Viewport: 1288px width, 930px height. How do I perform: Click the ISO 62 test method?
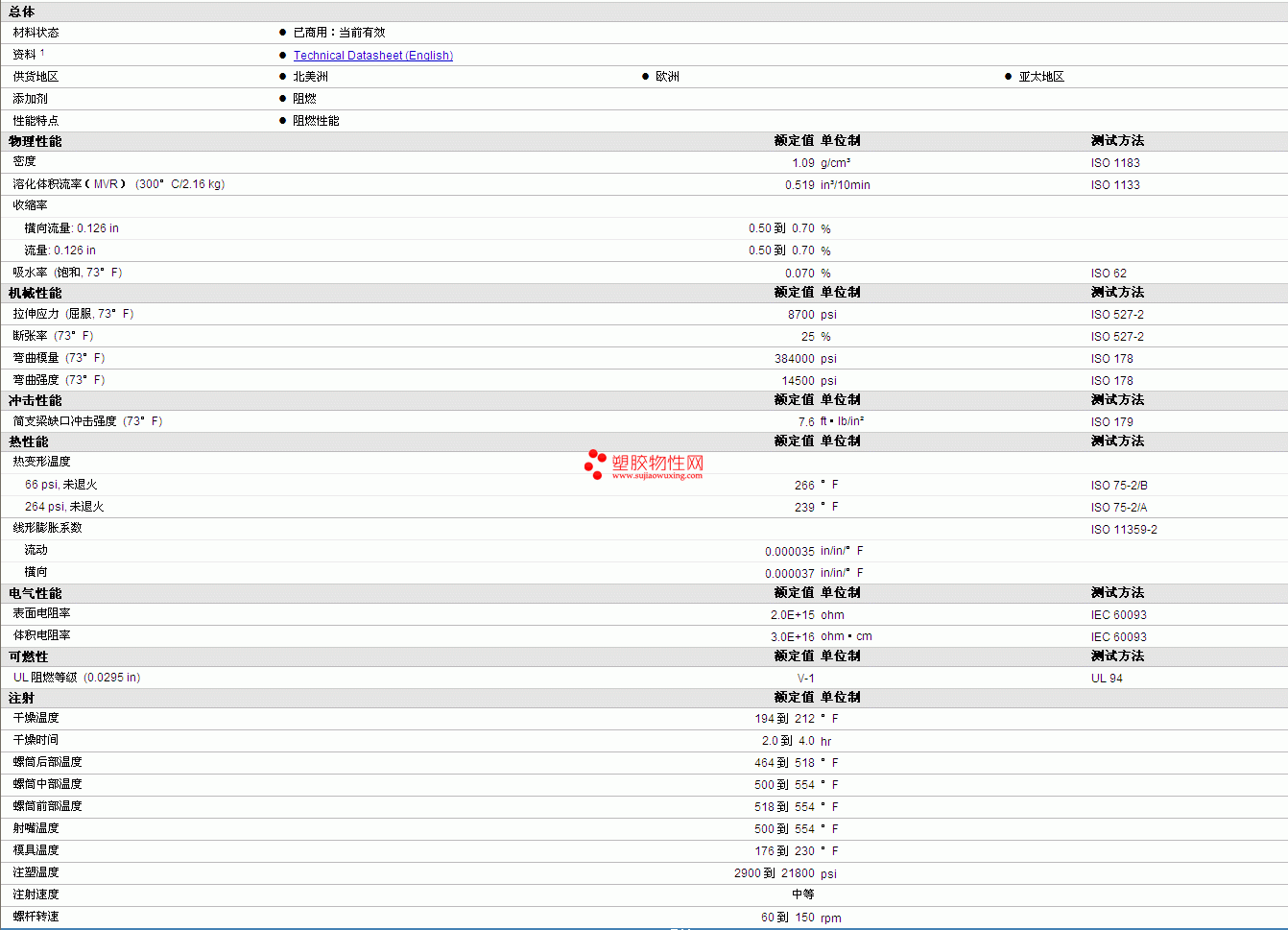point(1109,274)
